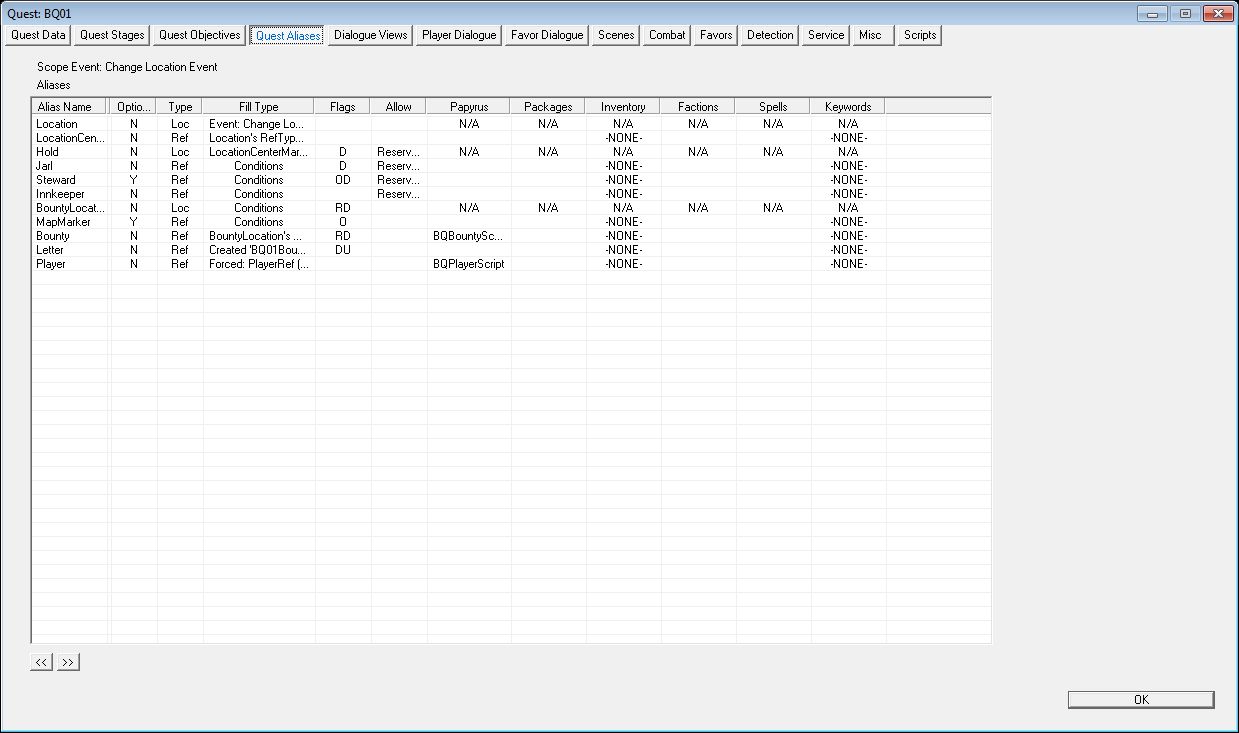
Task: Confirm with the OK button
Action: [1141, 700]
